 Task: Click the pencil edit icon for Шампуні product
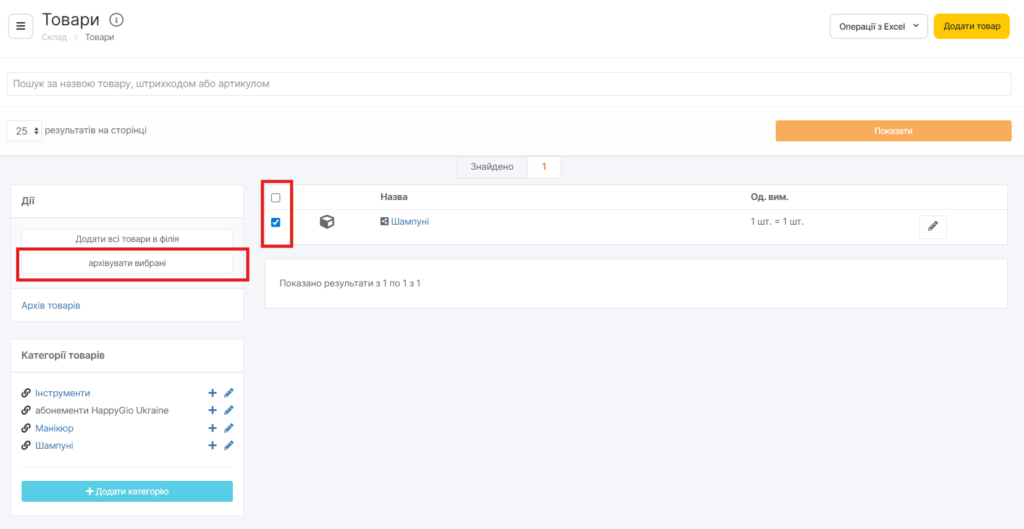point(932,227)
